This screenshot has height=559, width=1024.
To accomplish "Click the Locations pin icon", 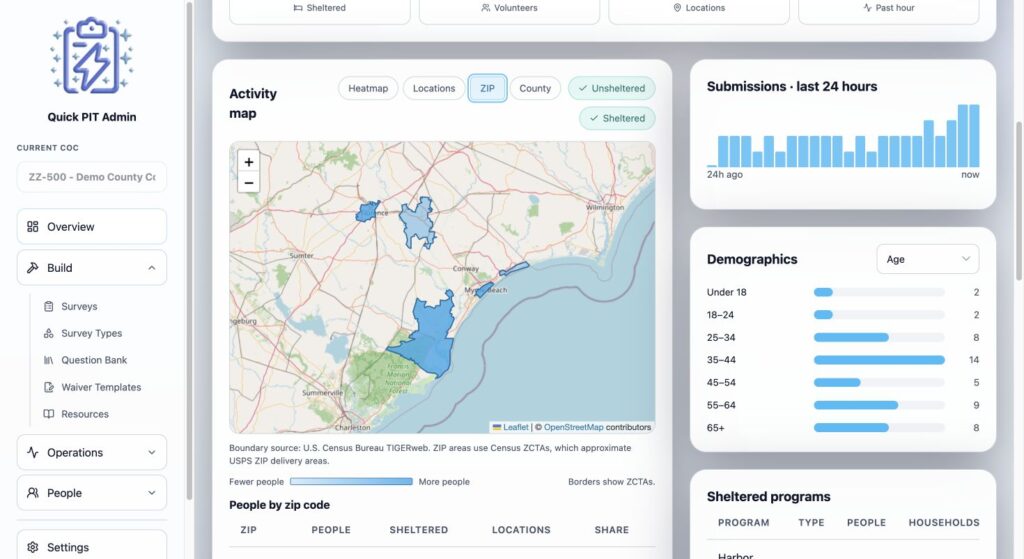I will coord(677,8).
